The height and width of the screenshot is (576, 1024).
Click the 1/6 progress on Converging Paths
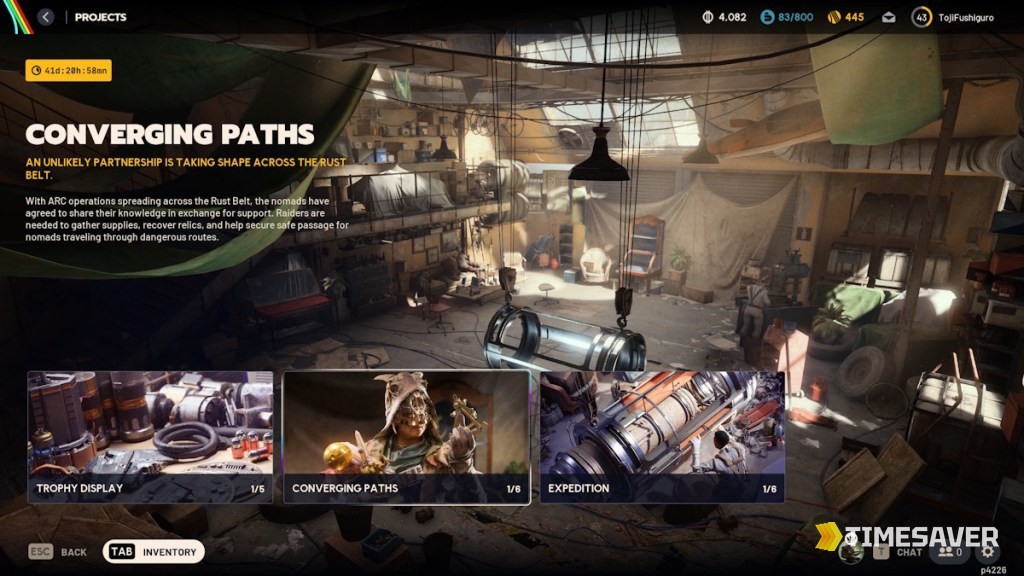click(513, 488)
